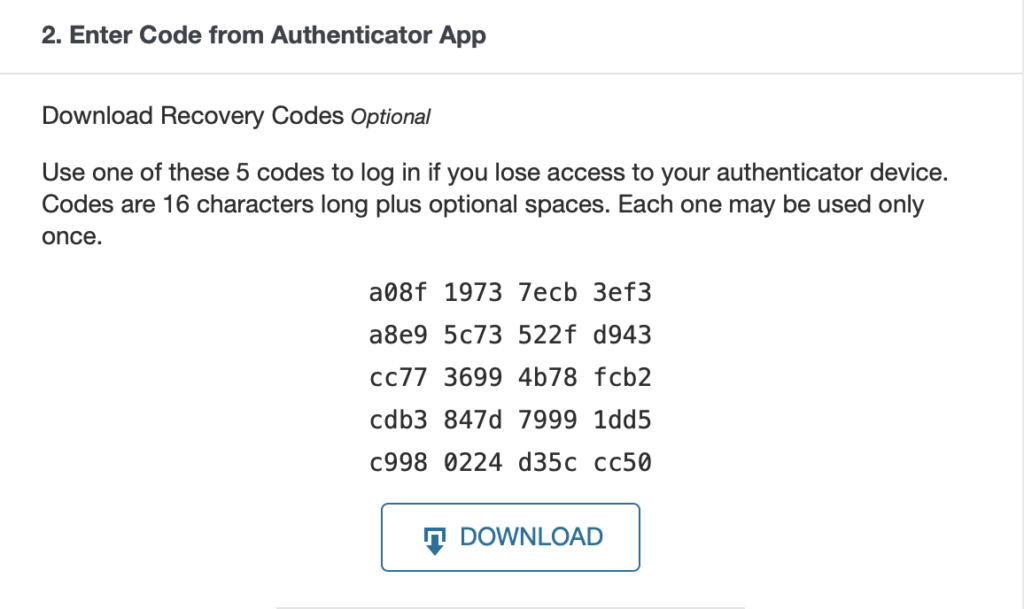This screenshot has width=1024, height=609.
Task: Click the divider line below the heading
Action: tap(512, 72)
